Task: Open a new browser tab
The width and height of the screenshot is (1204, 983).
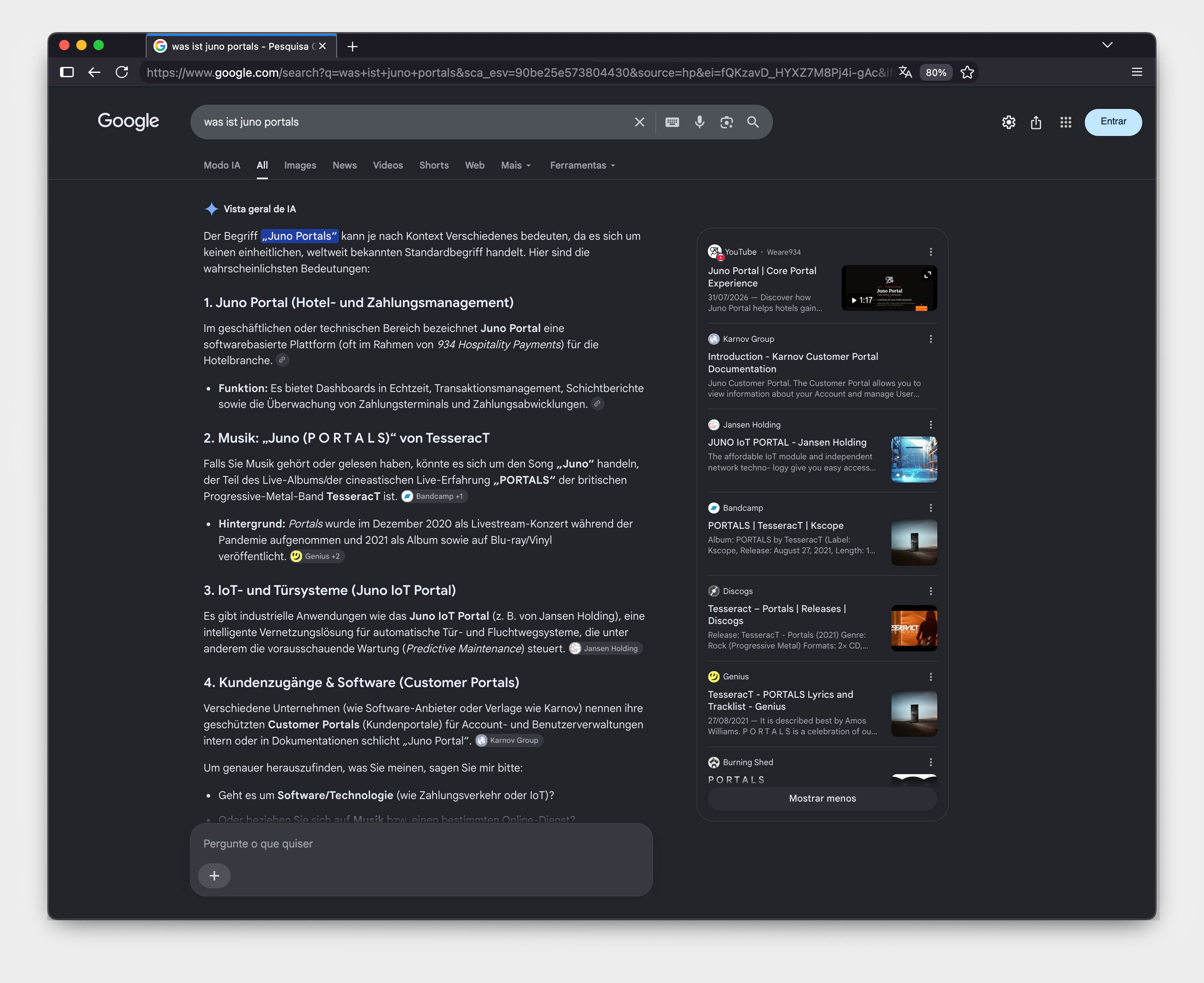Action: coord(352,46)
